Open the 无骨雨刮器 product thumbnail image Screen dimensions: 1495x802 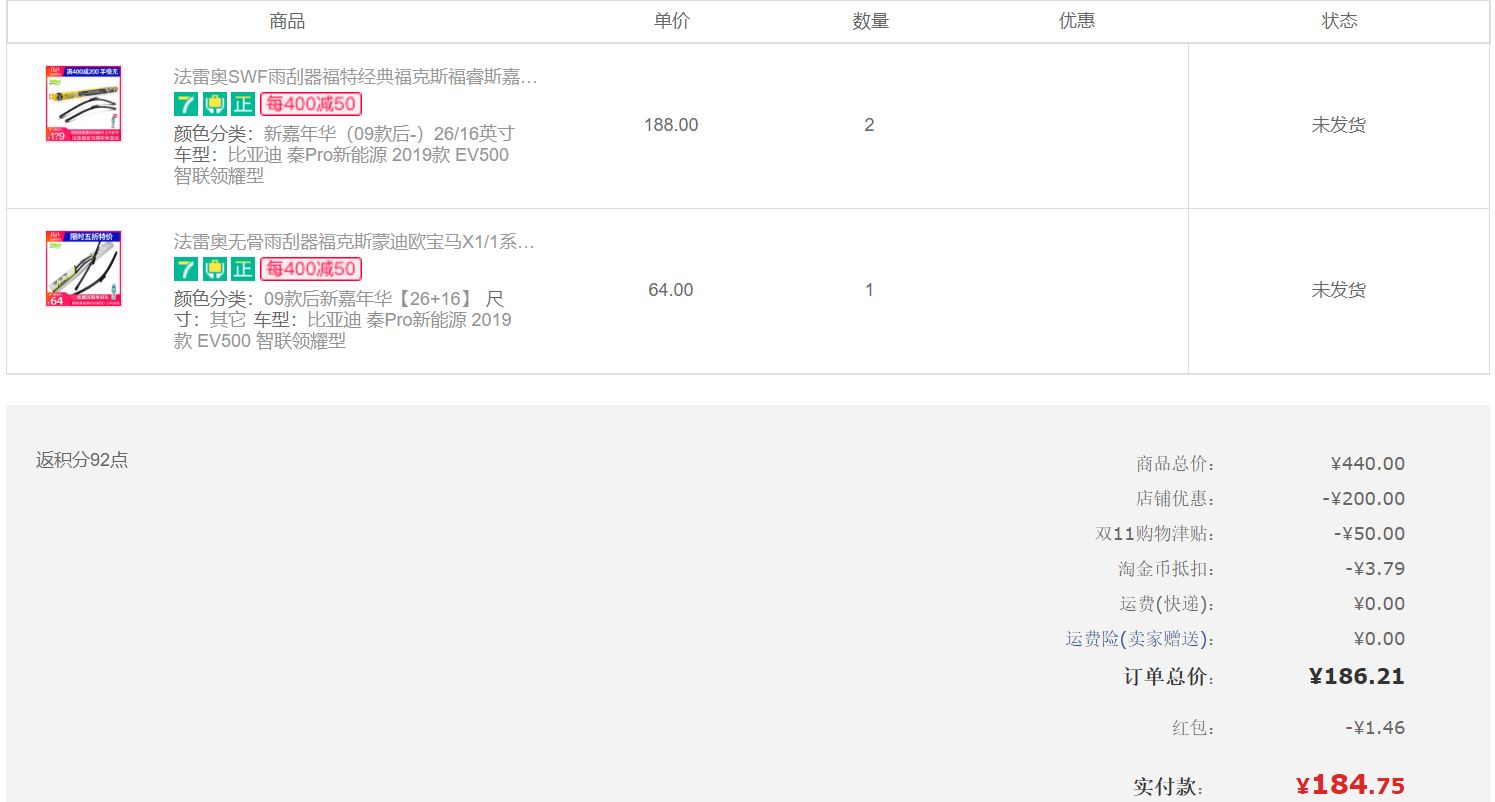pos(84,269)
